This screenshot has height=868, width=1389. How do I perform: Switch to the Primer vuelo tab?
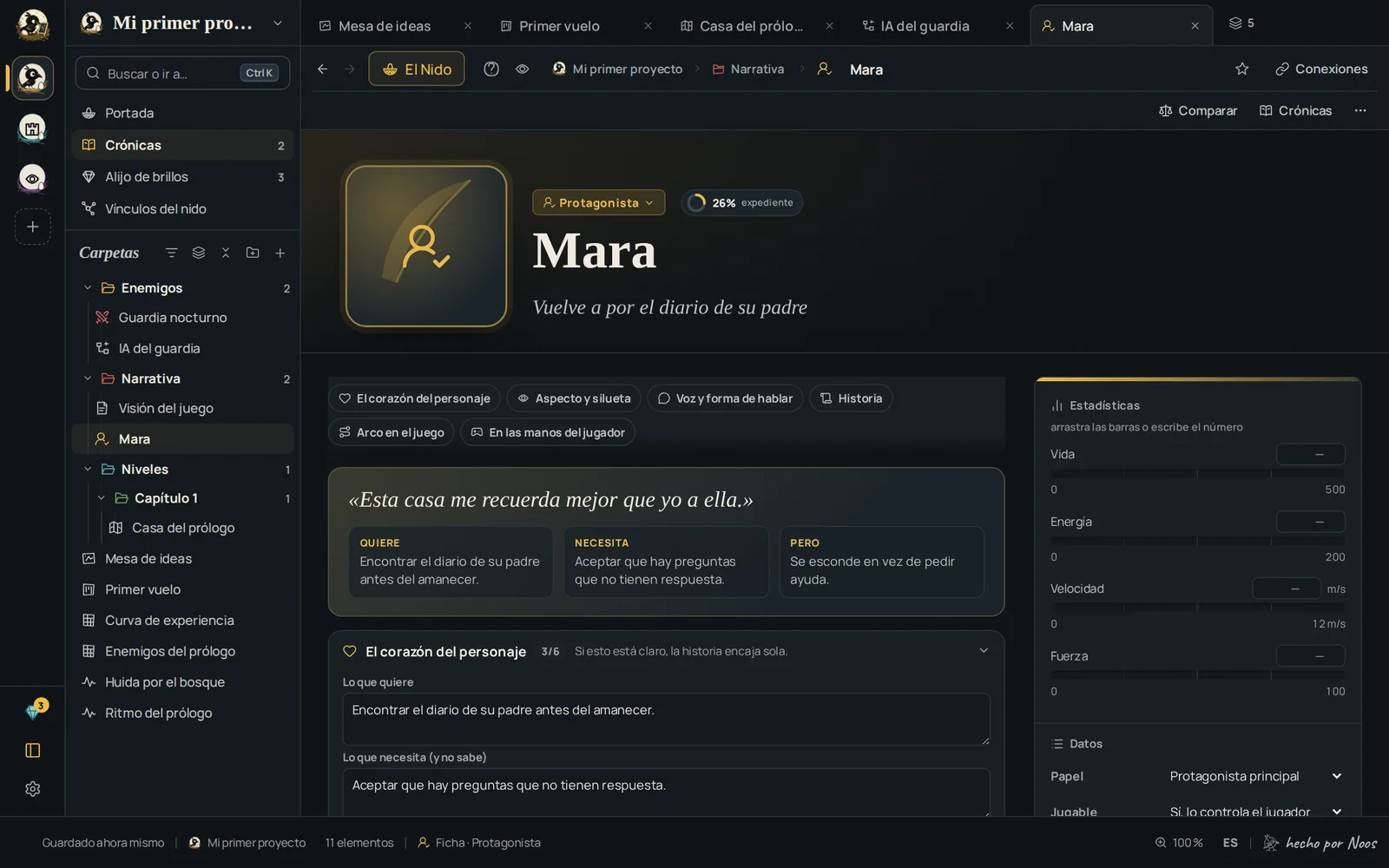[559, 26]
